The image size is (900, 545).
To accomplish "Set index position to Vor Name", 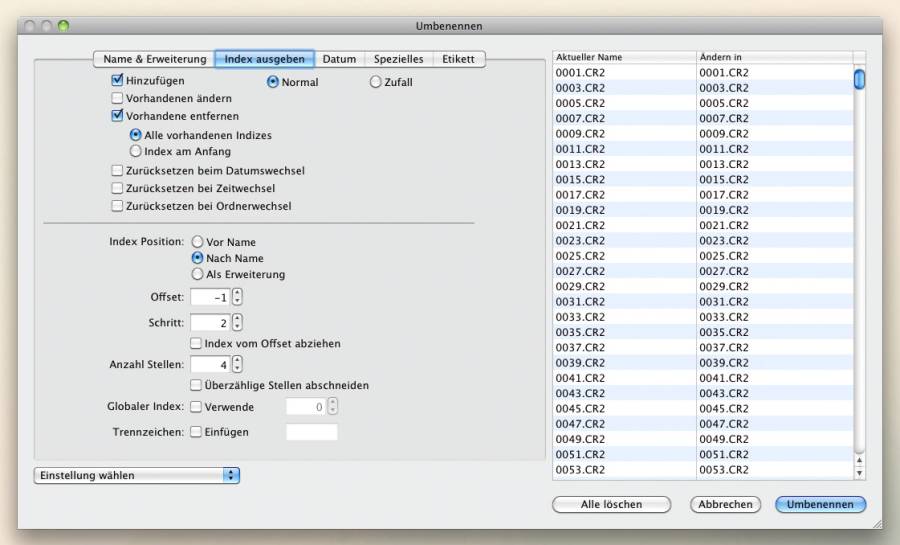I will pos(197,242).
